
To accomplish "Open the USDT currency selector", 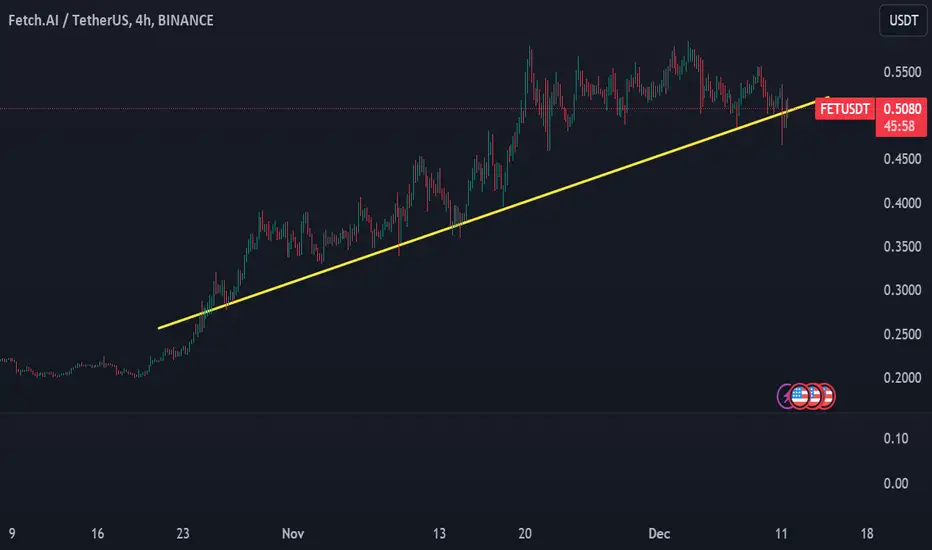I will pos(903,20).
